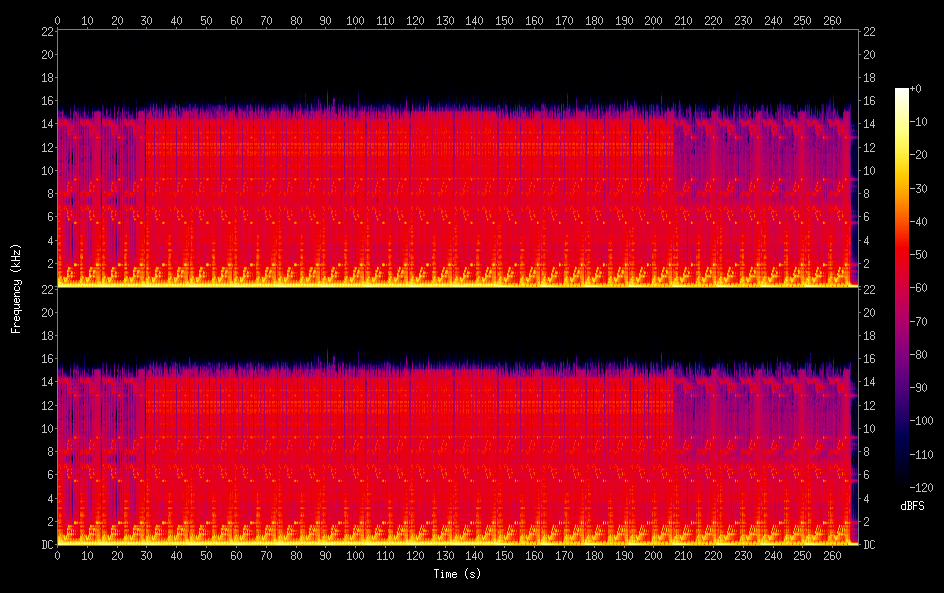Click the dark bottom end of the color scale bar
The image size is (944, 593).
pyautogui.click(x=902, y=484)
